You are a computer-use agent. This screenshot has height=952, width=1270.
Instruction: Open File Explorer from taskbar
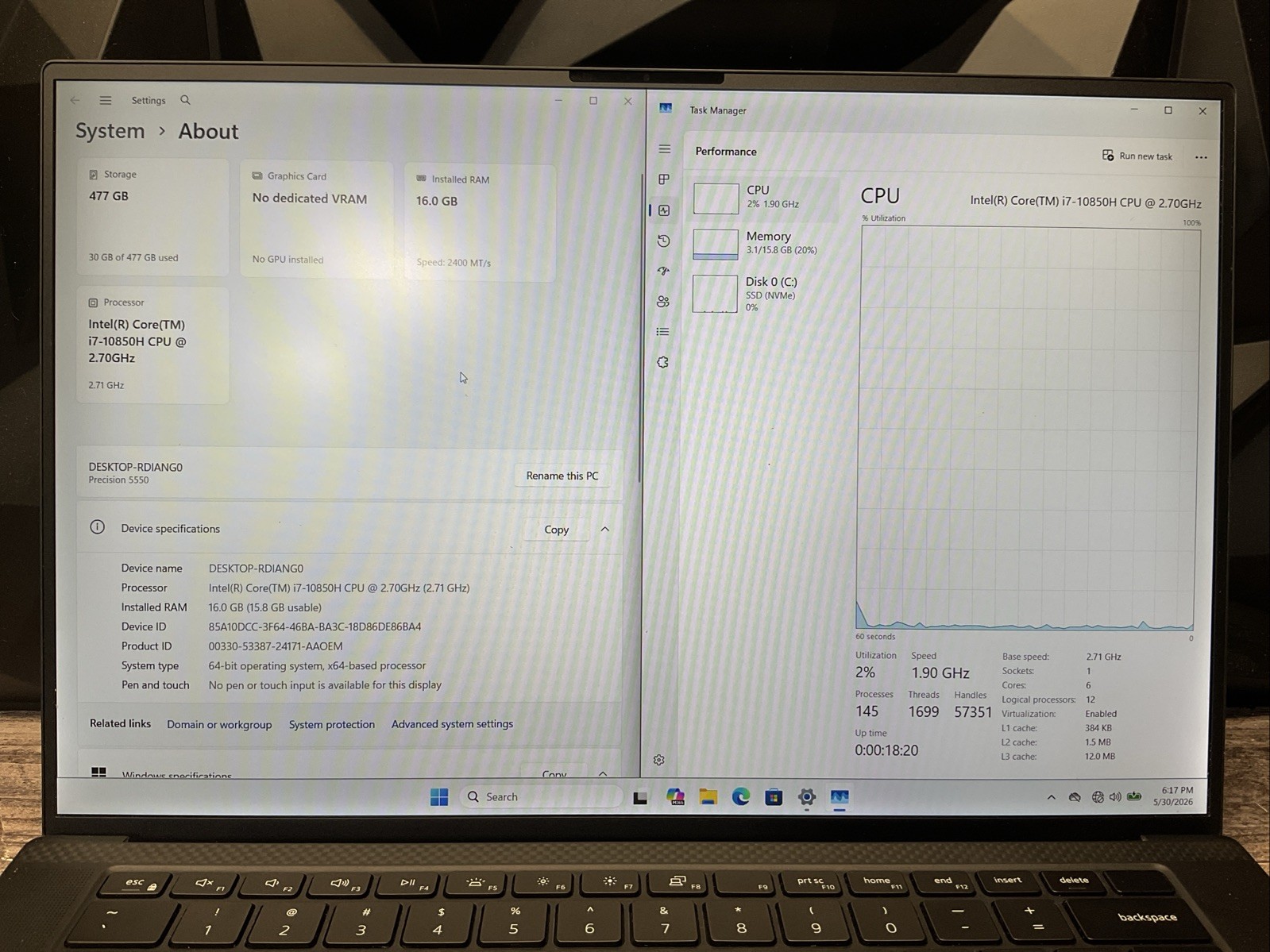[x=708, y=796]
